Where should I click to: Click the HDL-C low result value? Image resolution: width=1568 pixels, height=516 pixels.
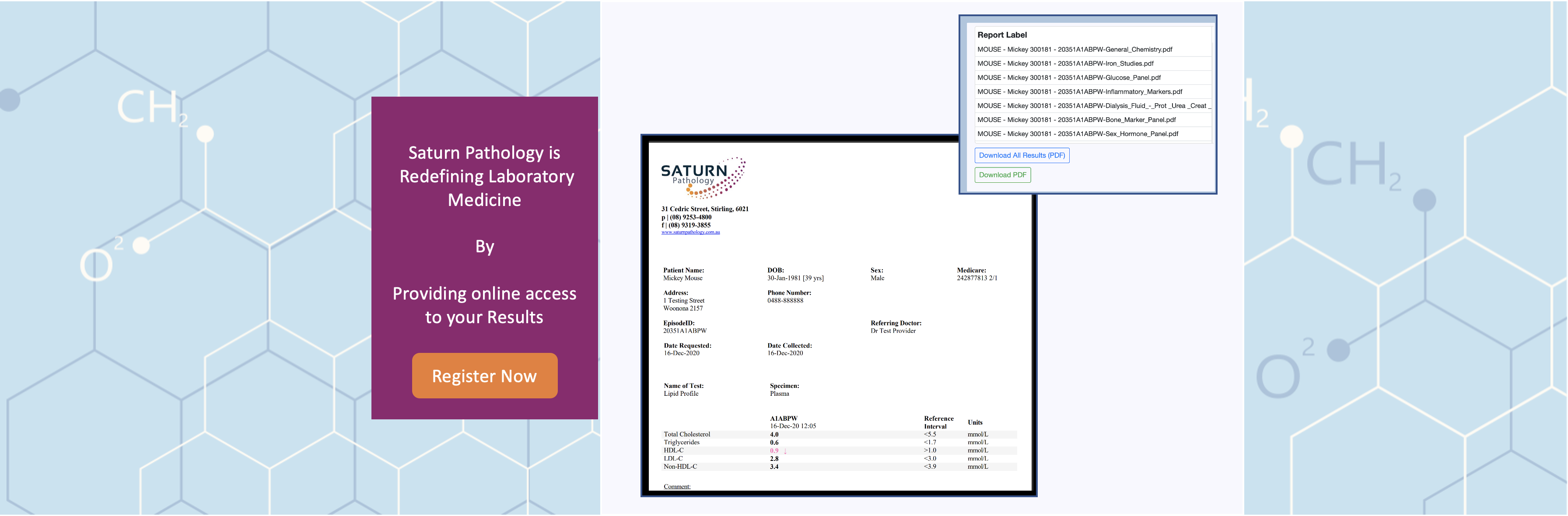point(773,450)
